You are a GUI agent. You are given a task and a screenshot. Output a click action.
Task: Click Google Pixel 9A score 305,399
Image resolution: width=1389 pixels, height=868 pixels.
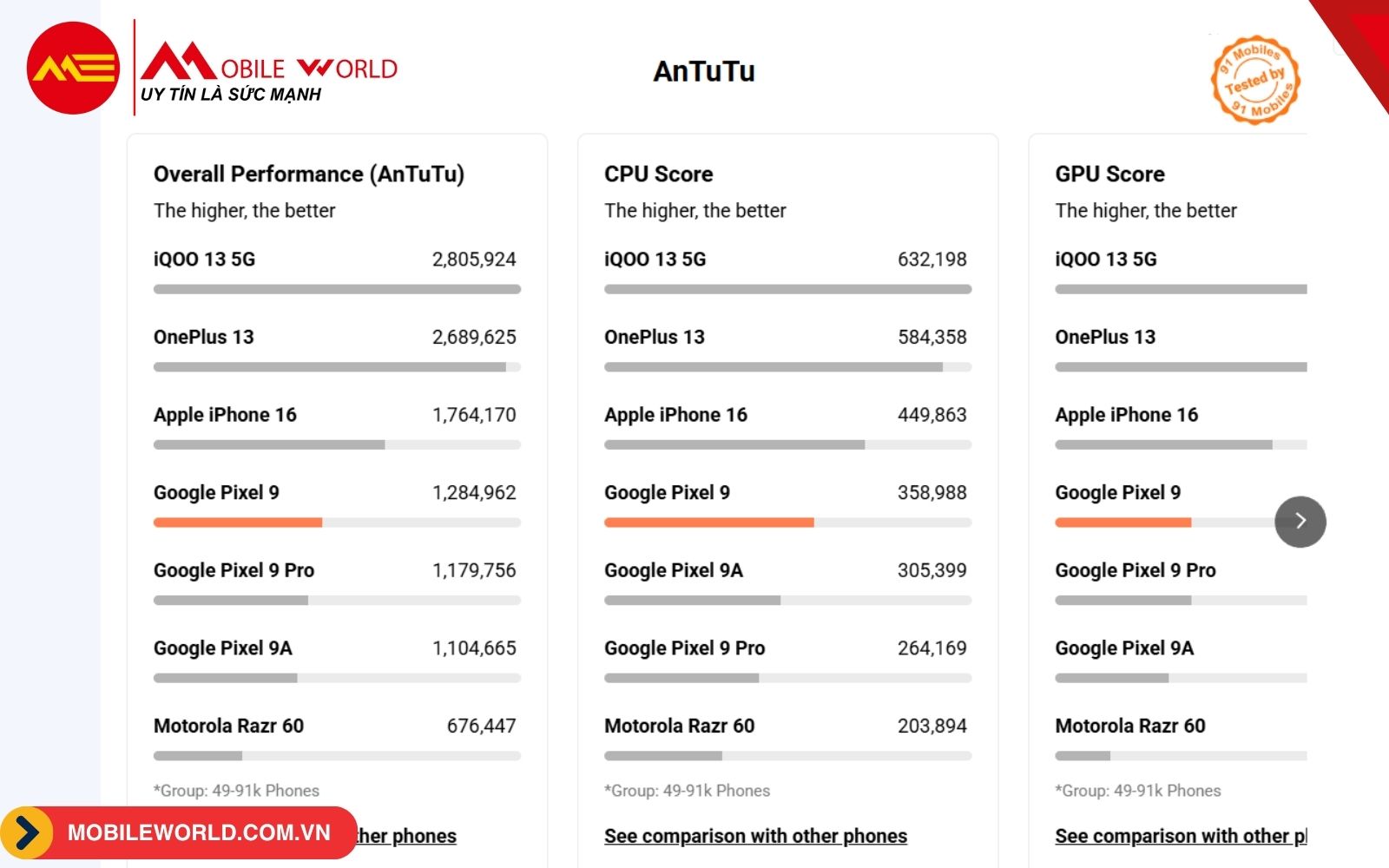coord(931,570)
